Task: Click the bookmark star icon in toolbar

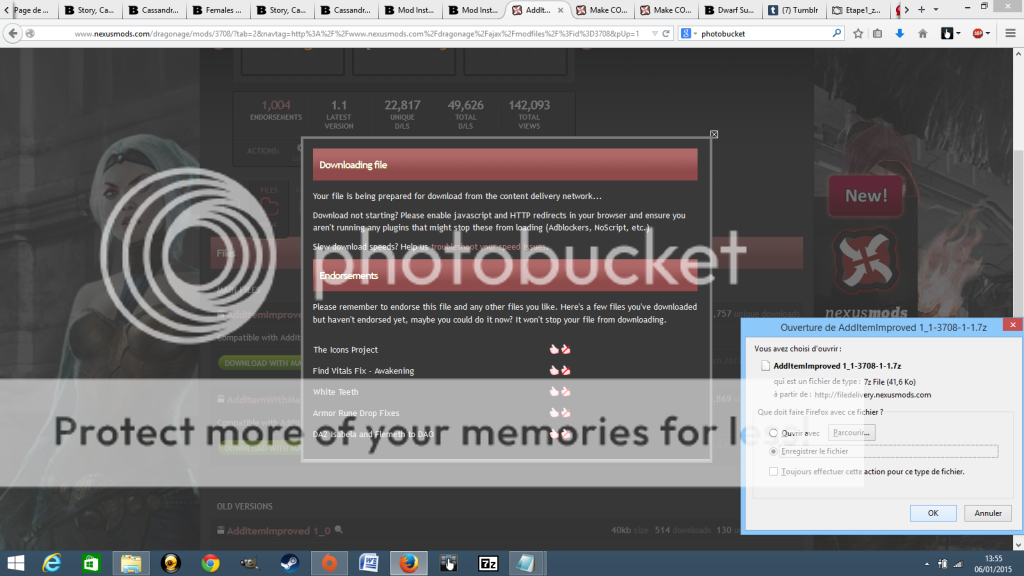Action: click(x=858, y=33)
